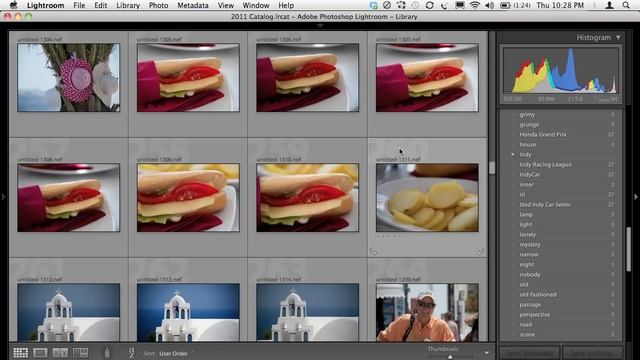Select sandwich photo untitled-1309
The image size is (640, 360).
[188, 198]
